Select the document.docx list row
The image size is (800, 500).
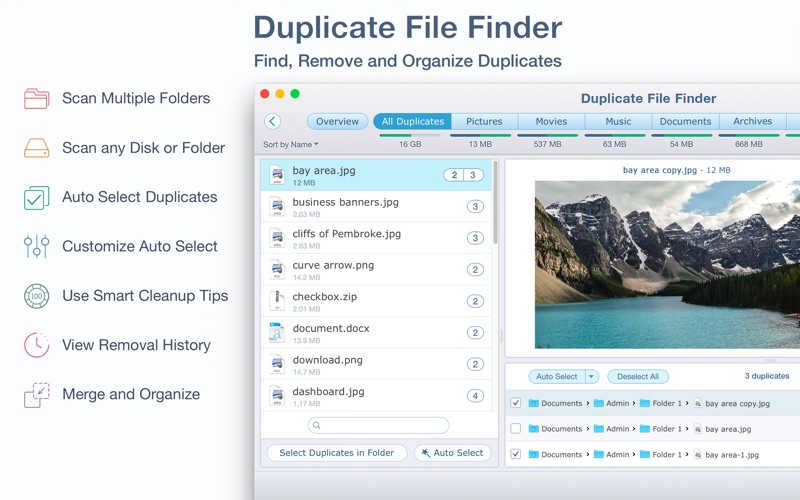377,333
